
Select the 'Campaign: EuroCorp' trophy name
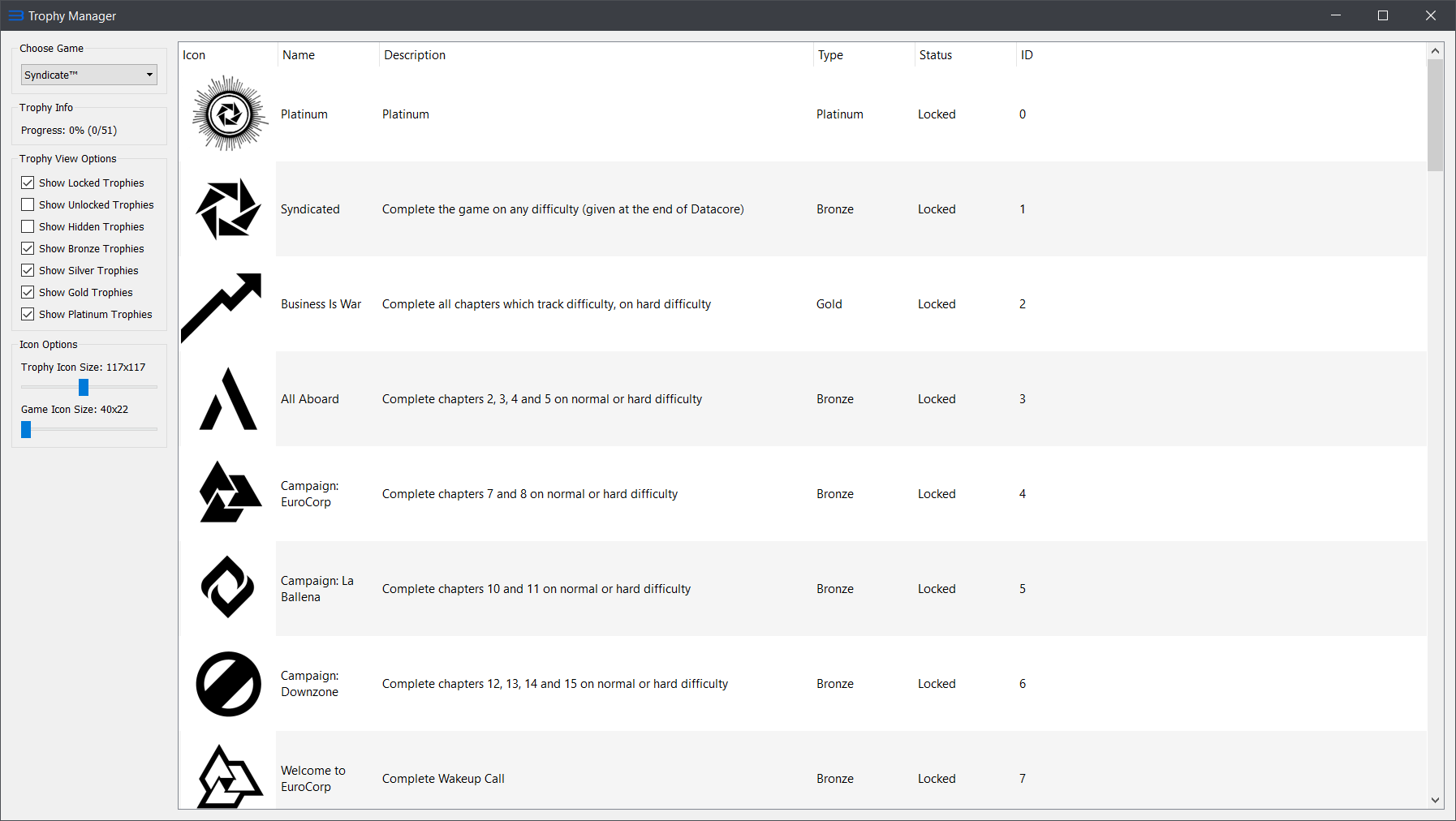(x=310, y=494)
